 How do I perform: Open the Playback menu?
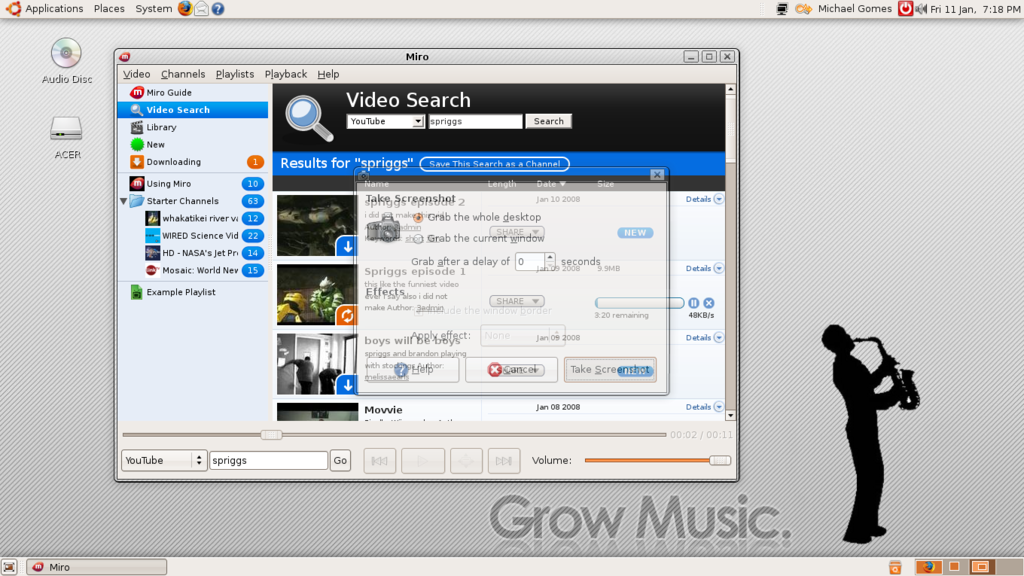(285, 74)
